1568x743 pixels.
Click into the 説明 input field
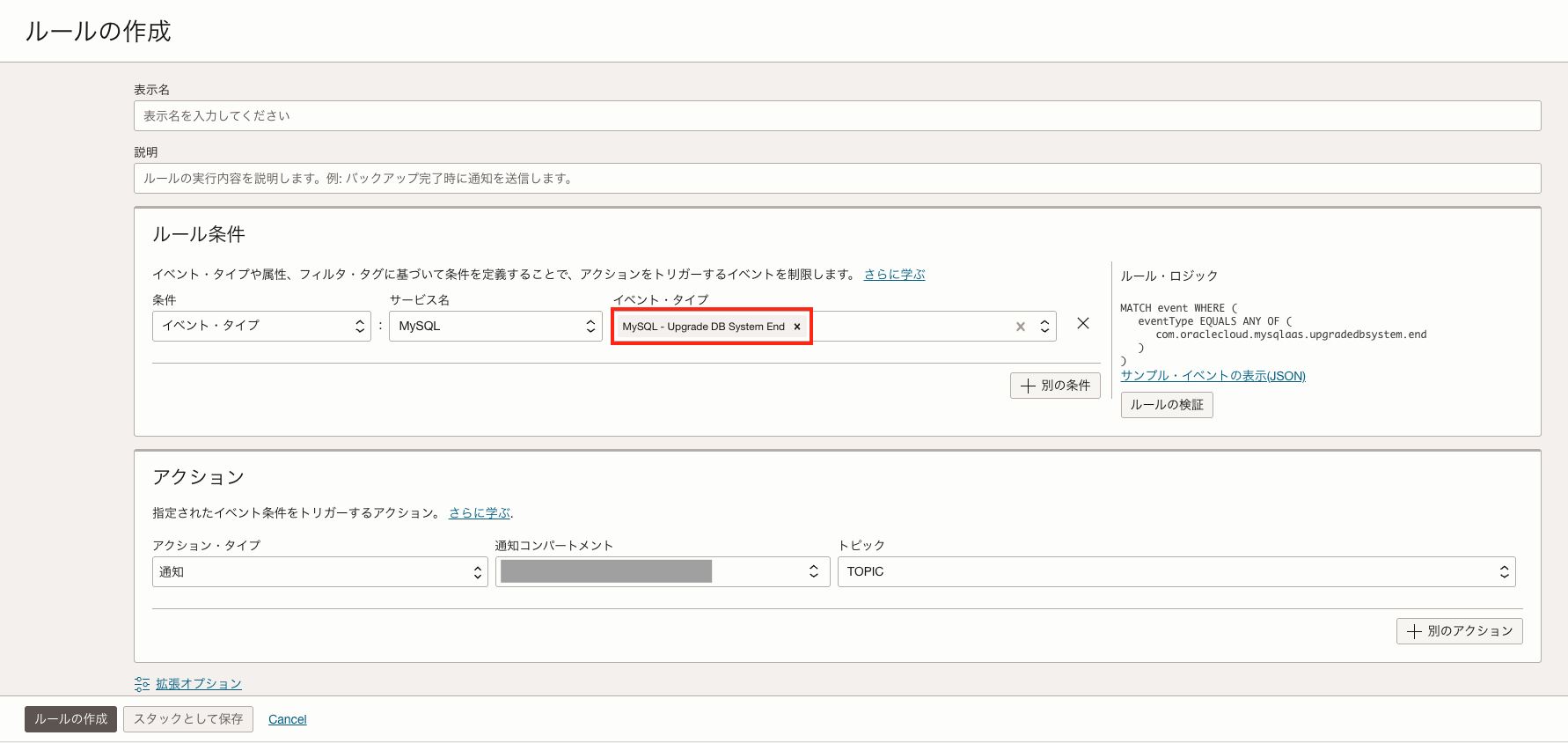tap(836, 179)
